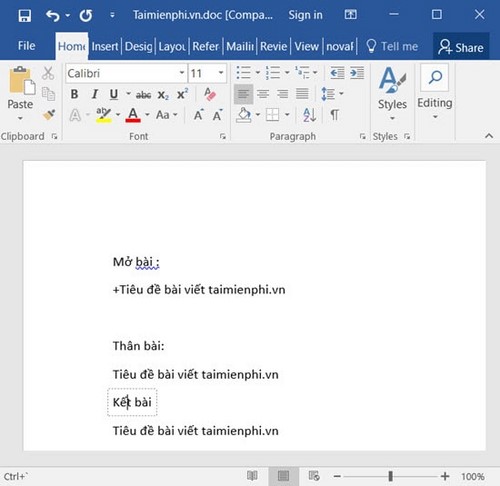Repeat the last action with the redo icon

86,15
